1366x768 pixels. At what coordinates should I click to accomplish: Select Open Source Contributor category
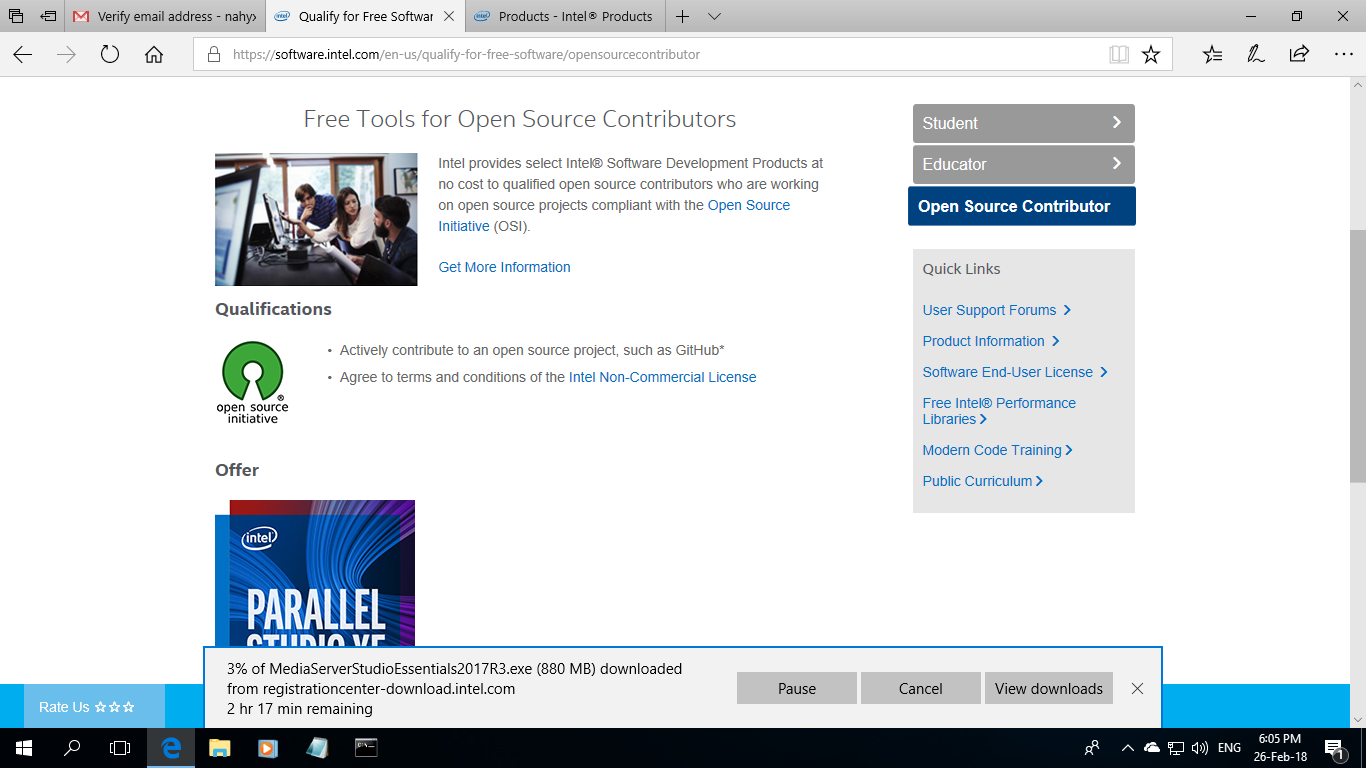[1022, 206]
